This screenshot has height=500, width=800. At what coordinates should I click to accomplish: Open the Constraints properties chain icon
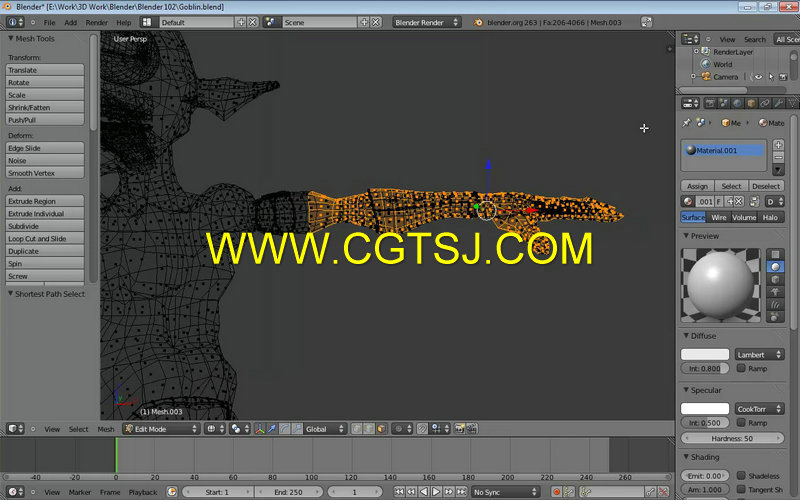pos(765,104)
